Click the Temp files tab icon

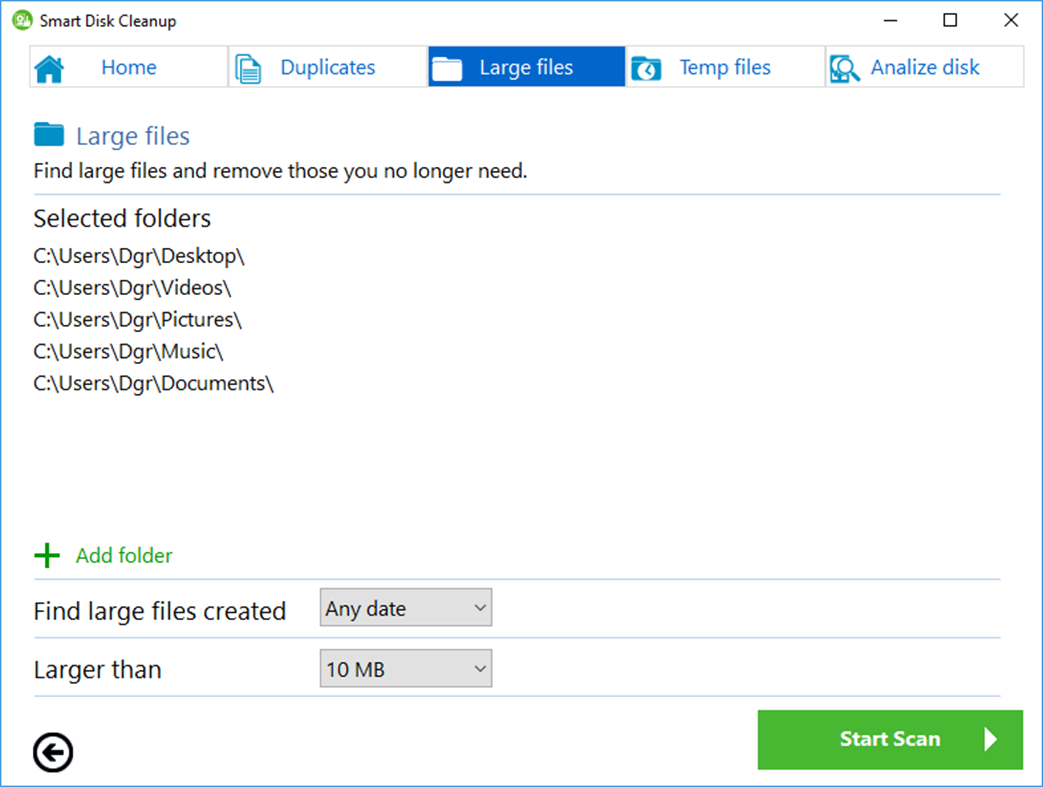[x=646, y=66]
